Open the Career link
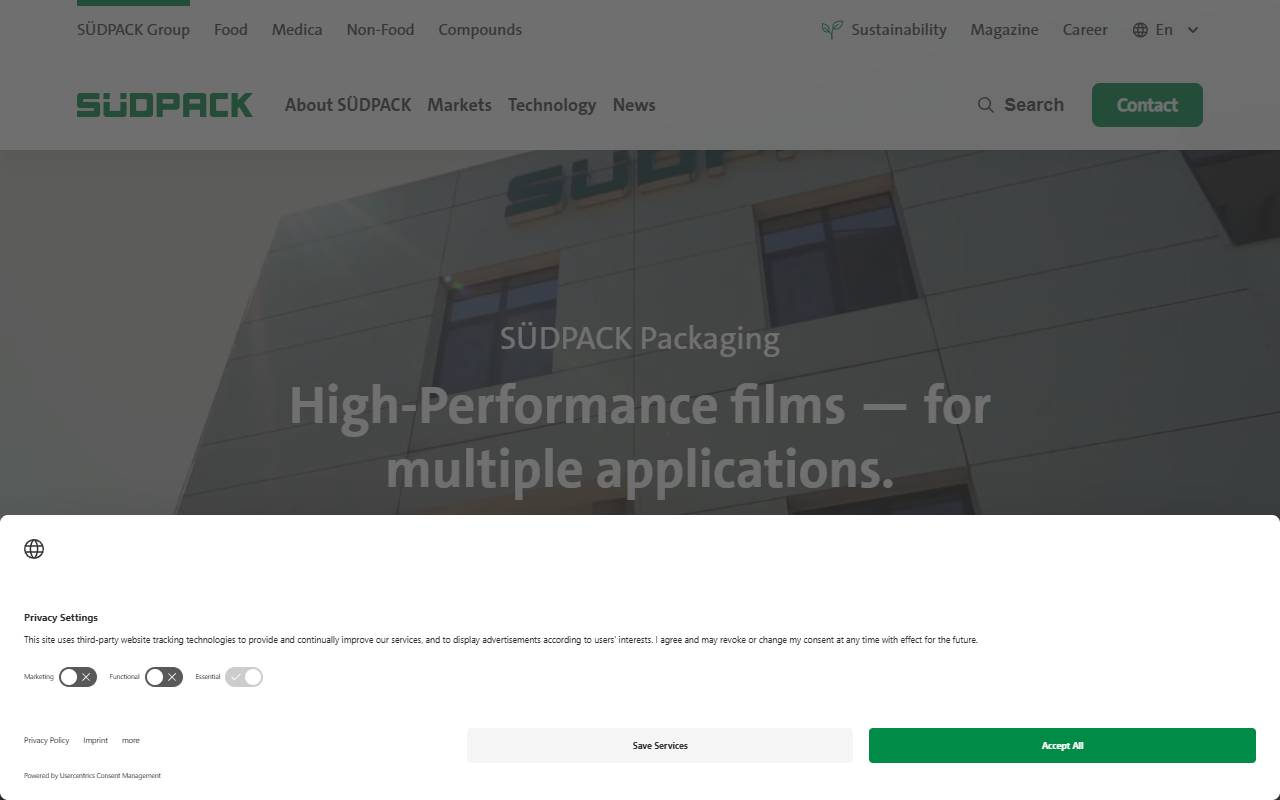 click(1085, 30)
